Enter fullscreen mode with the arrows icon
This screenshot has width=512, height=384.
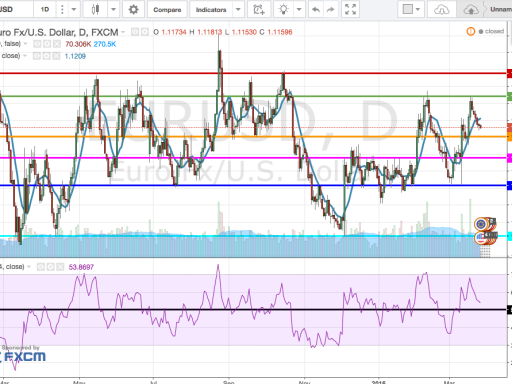(350, 9)
